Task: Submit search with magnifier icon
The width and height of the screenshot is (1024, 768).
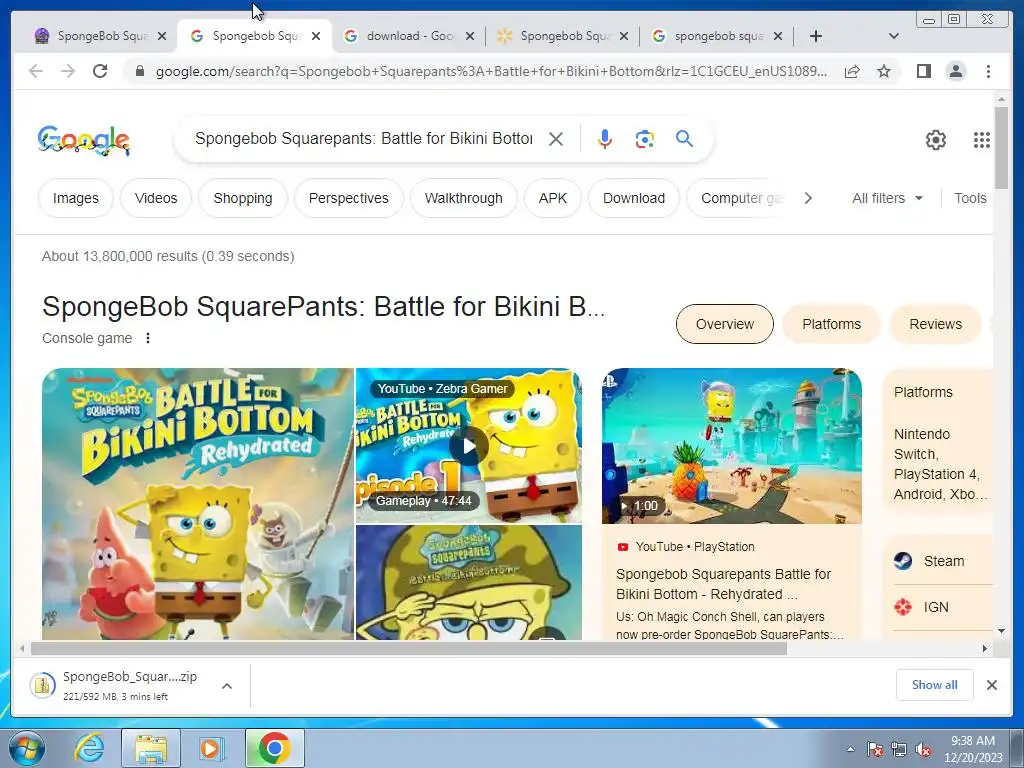Action: tap(684, 138)
